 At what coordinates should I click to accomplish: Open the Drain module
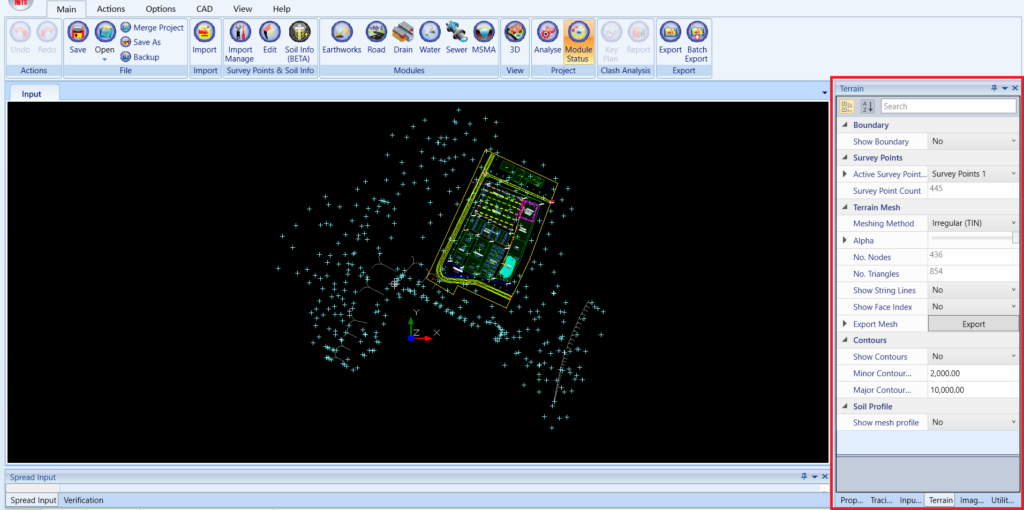point(403,31)
